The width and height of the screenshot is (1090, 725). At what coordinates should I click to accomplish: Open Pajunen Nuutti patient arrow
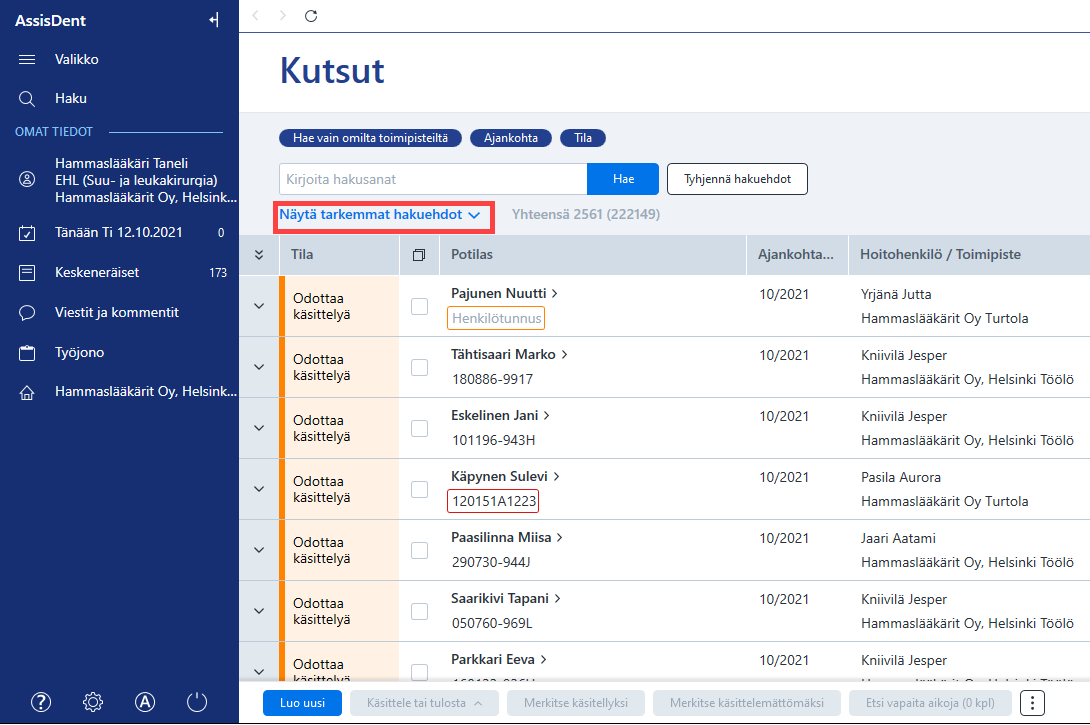point(555,294)
